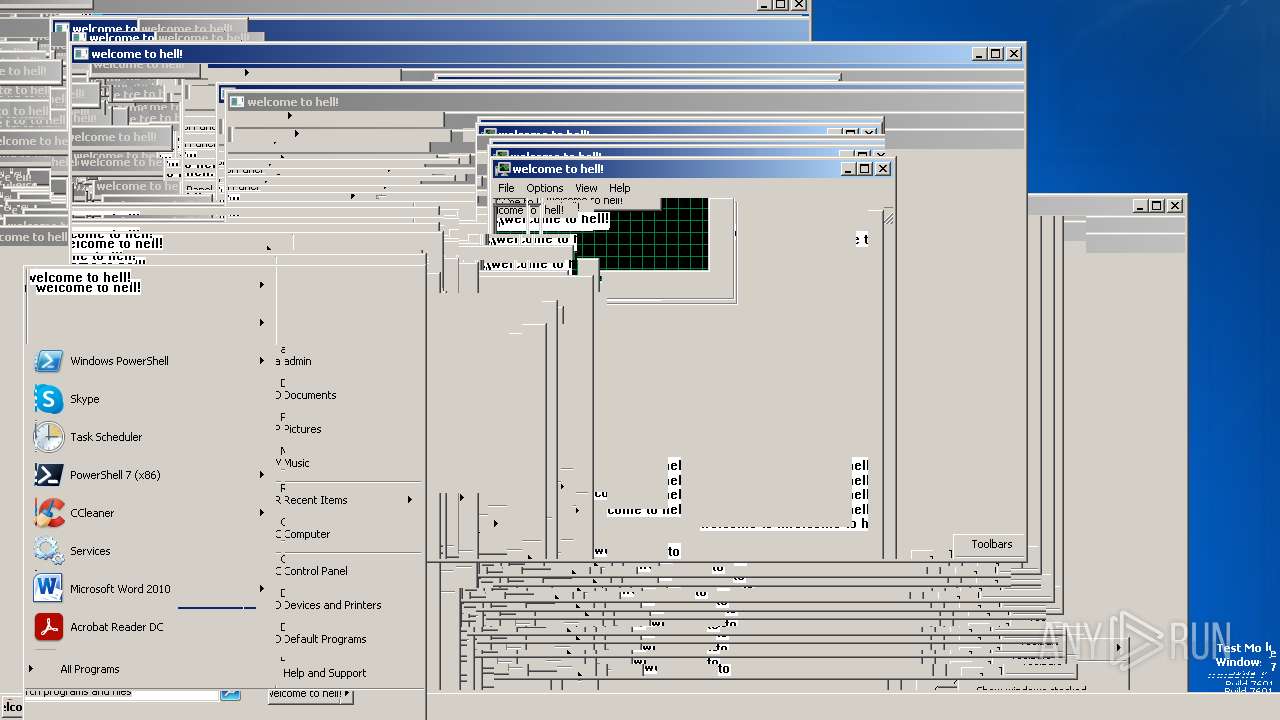Click the Skype label text
This screenshot has width=1280, height=720.
(x=85, y=399)
